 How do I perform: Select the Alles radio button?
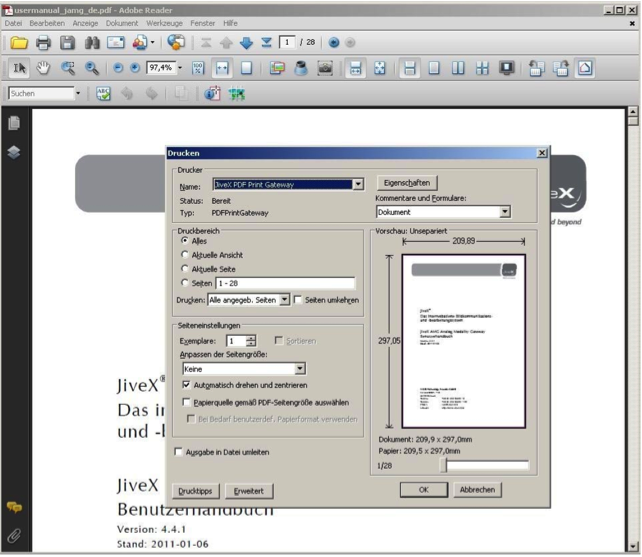tap(185, 240)
